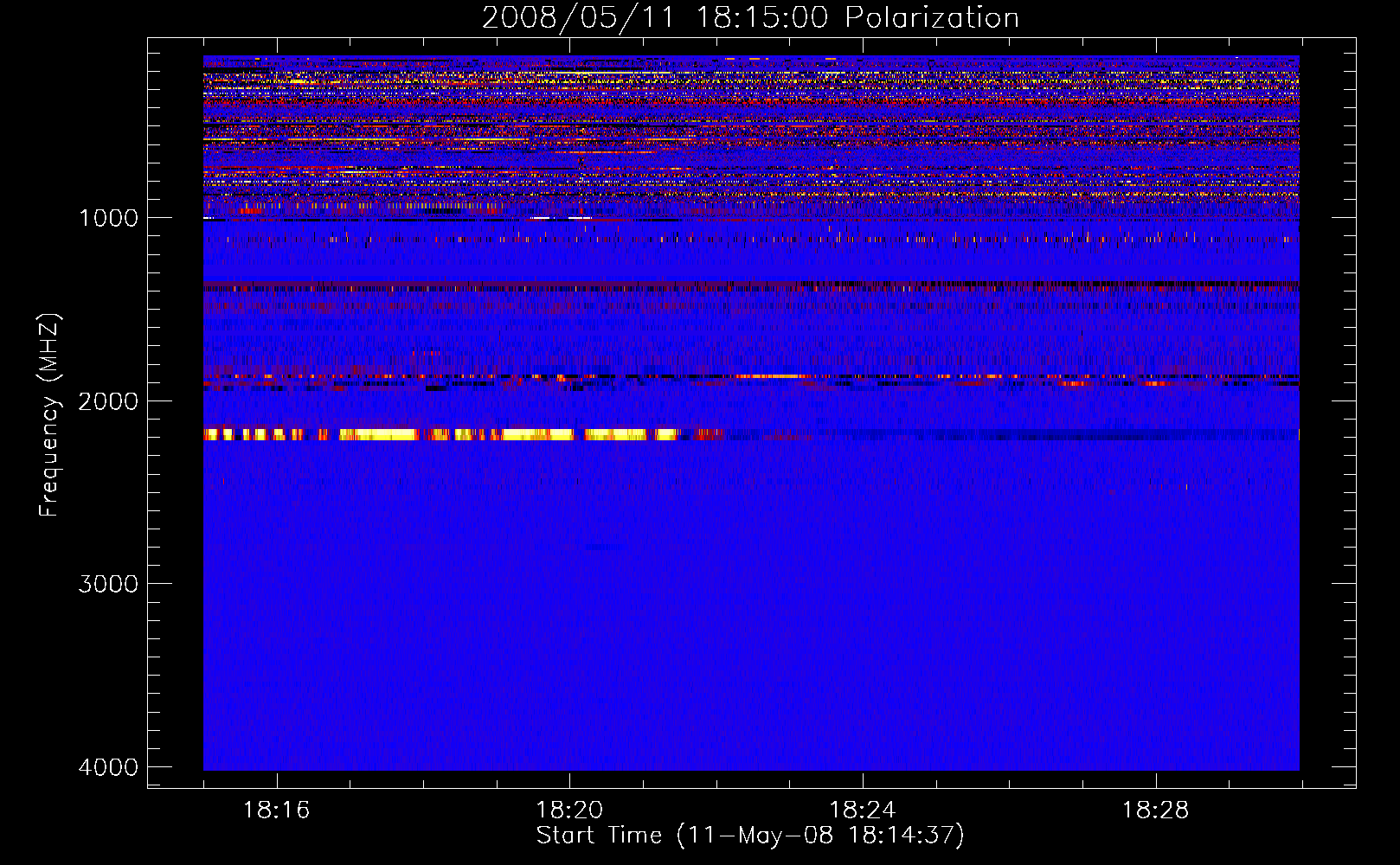
Task: Click the 18:28 time tick label
Action: [x=1156, y=811]
